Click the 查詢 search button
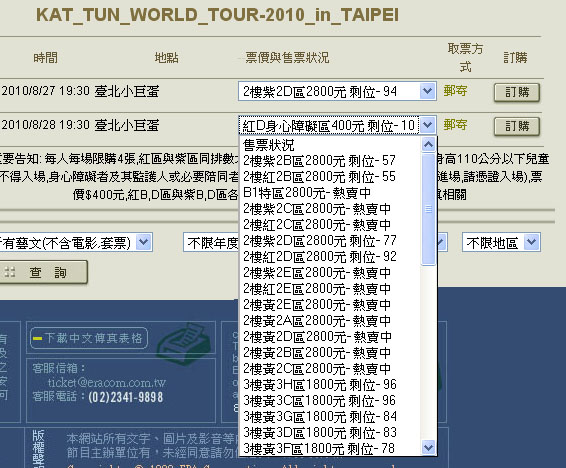This screenshot has height=468, width=566. click(43, 272)
